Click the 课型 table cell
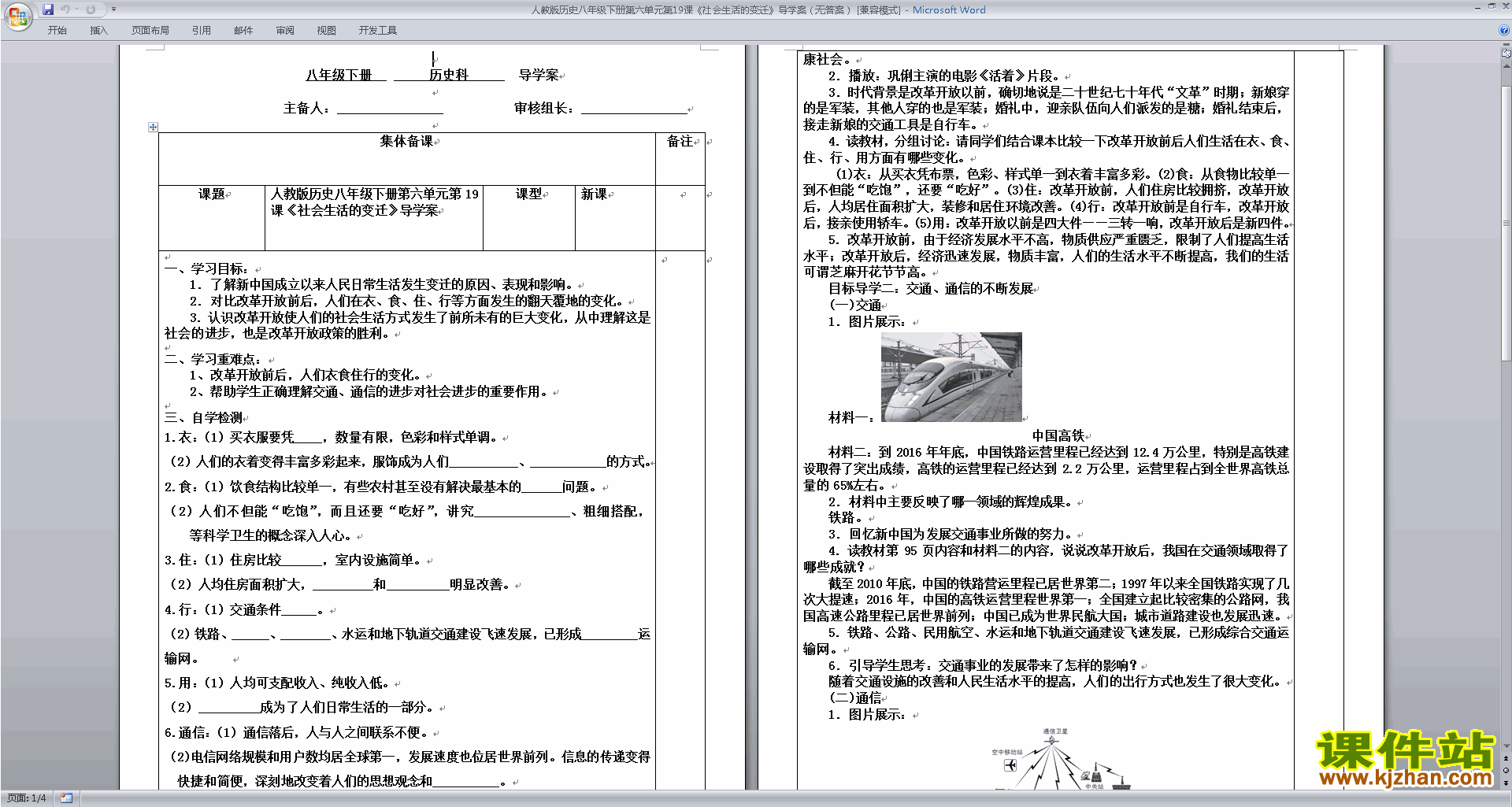The image size is (1512, 807). (x=529, y=218)
